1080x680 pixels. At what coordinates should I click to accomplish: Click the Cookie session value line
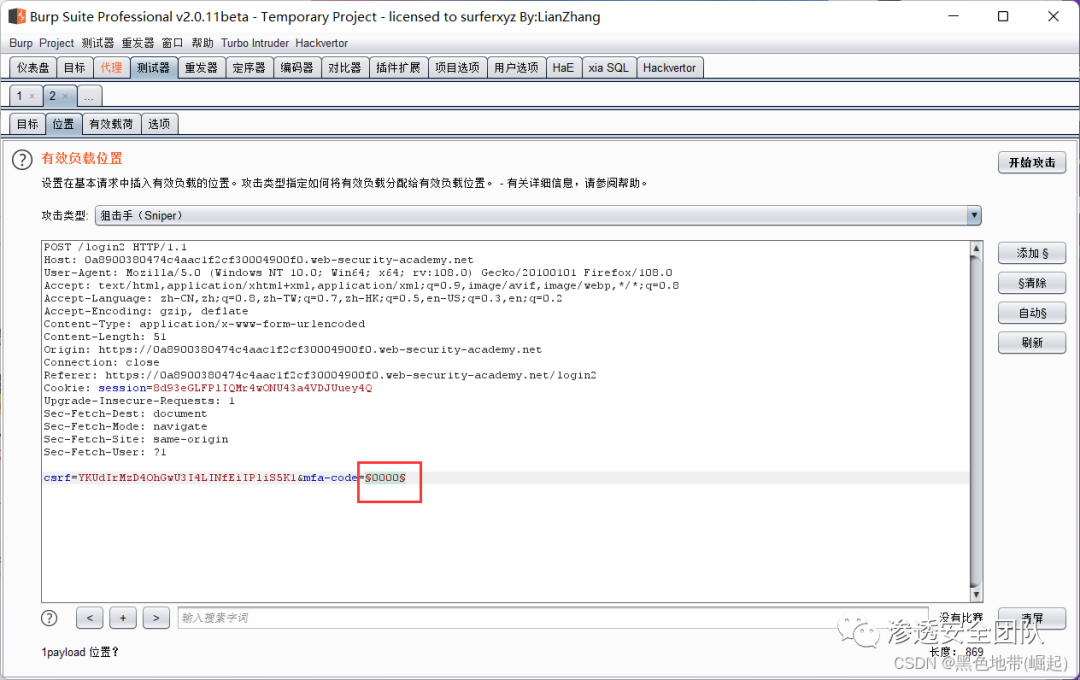(208, 388)
